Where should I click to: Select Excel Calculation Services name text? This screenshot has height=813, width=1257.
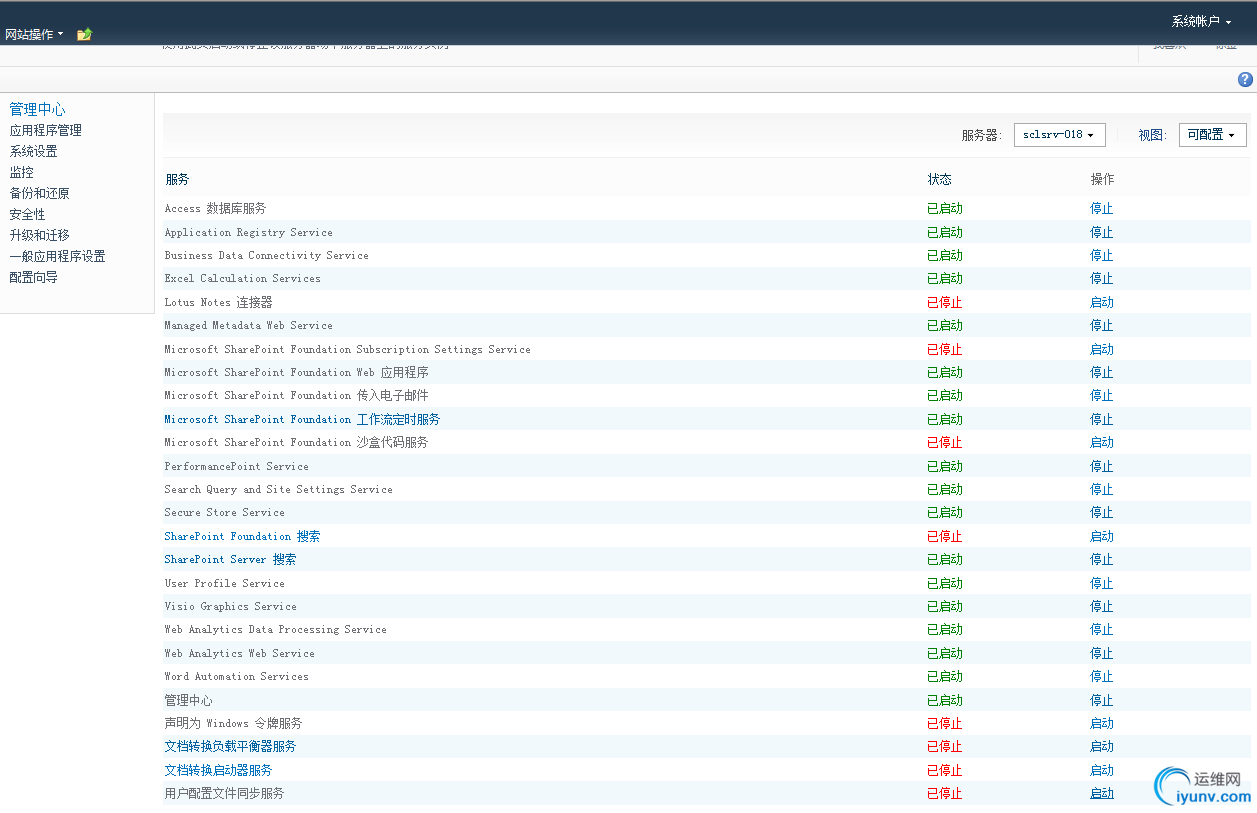pyautogui.click(x=242, y=278)
